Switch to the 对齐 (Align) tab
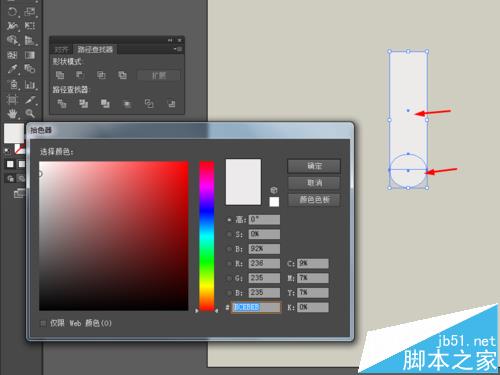This screenshot has height=375, width=500. coord(61,50)
